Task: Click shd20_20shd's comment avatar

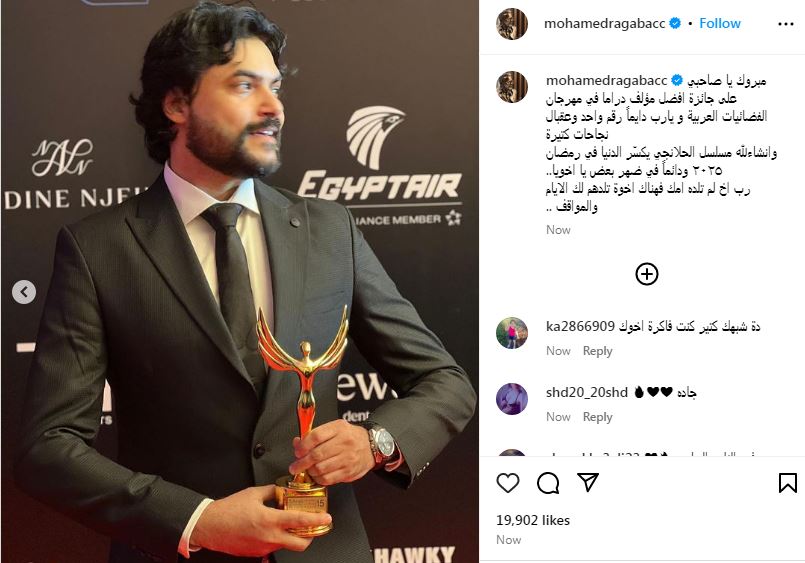Action: pos(512,399)
